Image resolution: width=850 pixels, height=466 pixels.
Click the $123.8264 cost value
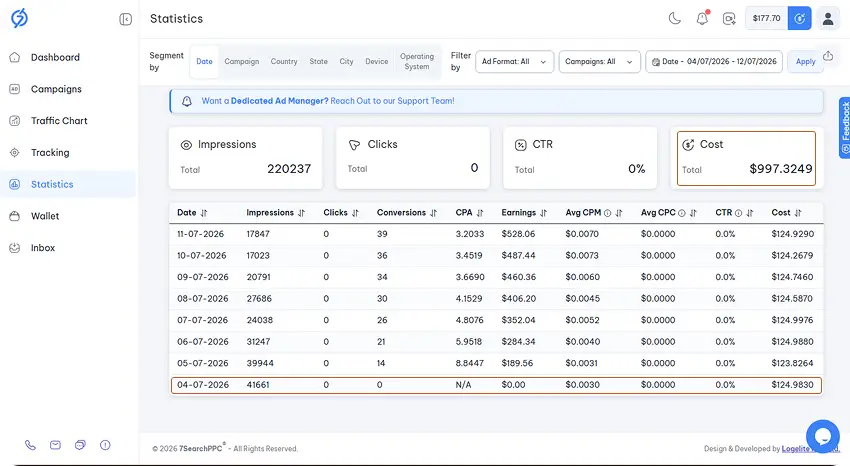(x=793, y=363)
